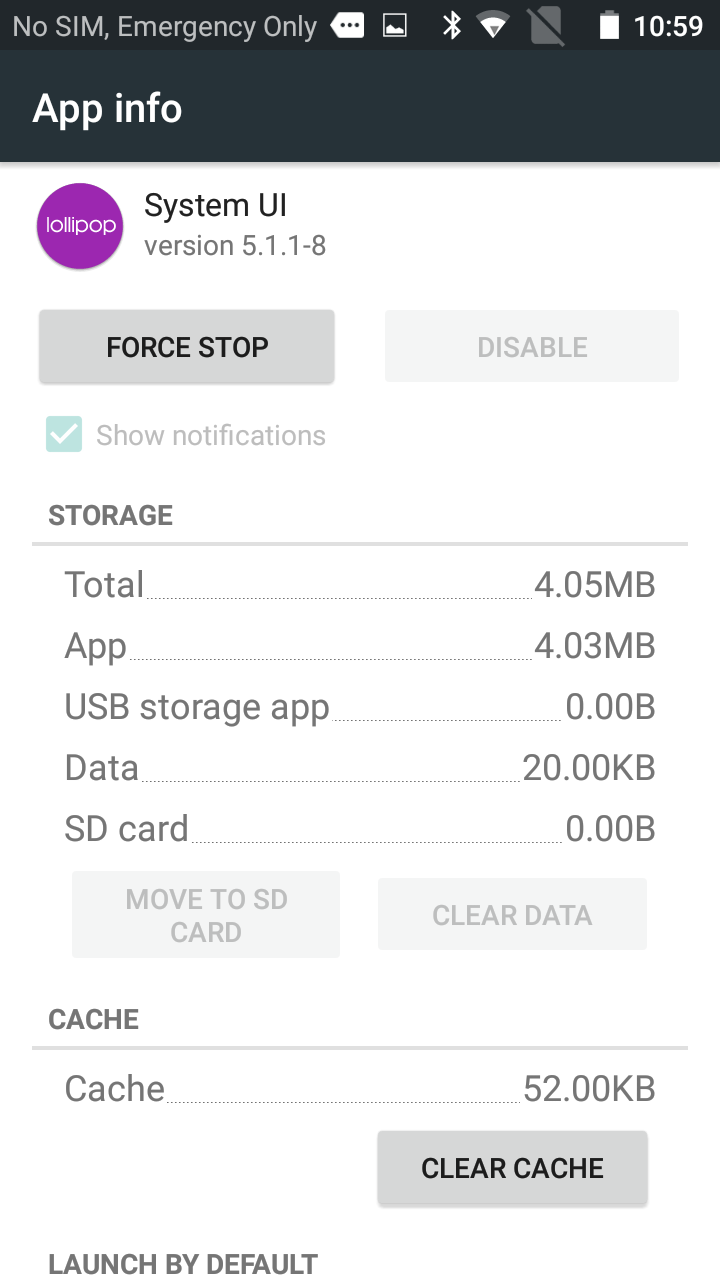The height and width of the screenshot is (1280, 720).
Task: Click the Bluetooth icon in the status bar
Action: pyautogui.click(x=452, y=26)
